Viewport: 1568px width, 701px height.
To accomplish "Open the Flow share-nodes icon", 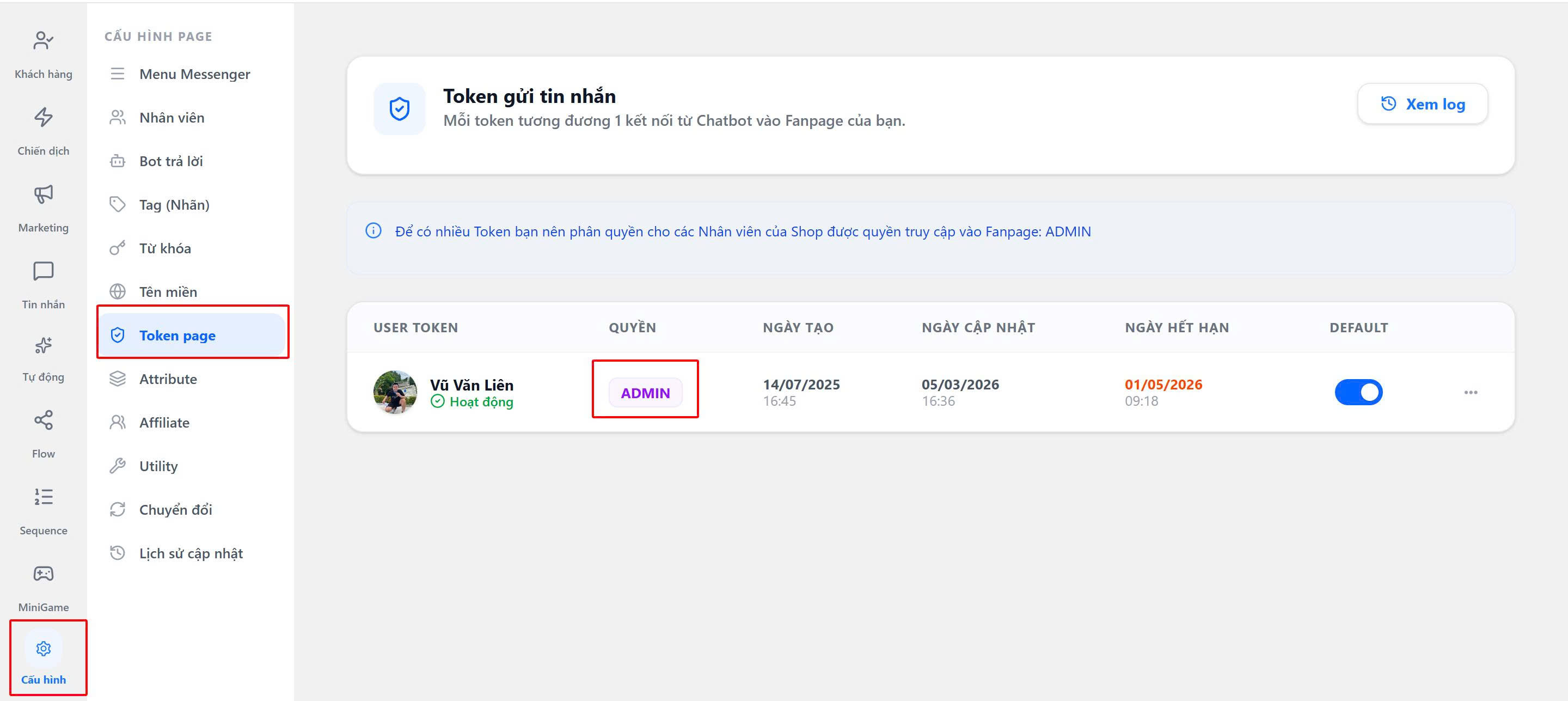I will coord(43,420).
